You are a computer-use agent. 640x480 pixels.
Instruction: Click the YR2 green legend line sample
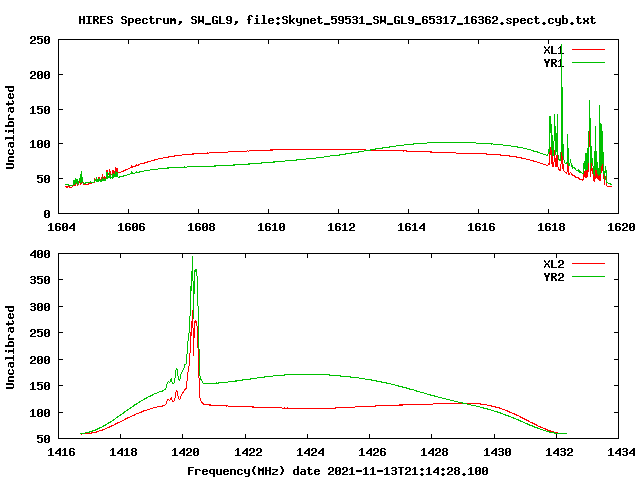(588, 277)
